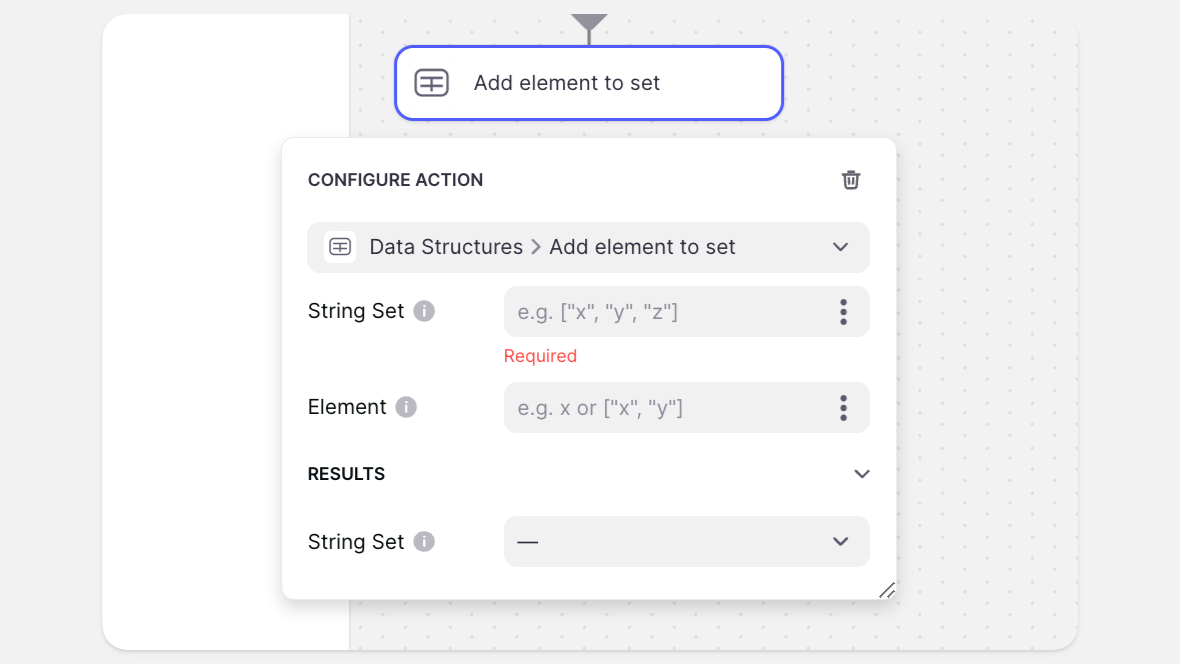This screenshot has width=1180, height=664.
Task: Collapse the RESULTS section
Action: tap(862, 474)
